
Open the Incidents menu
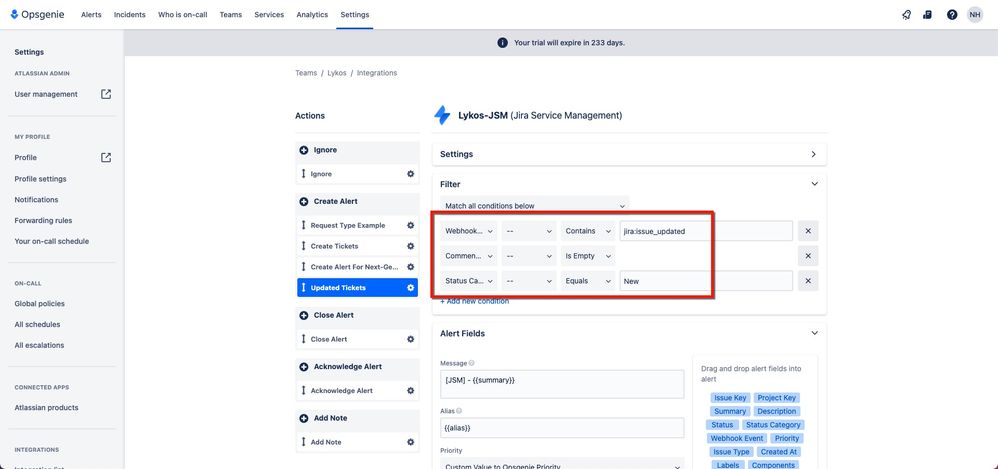[x=130, y=15]
